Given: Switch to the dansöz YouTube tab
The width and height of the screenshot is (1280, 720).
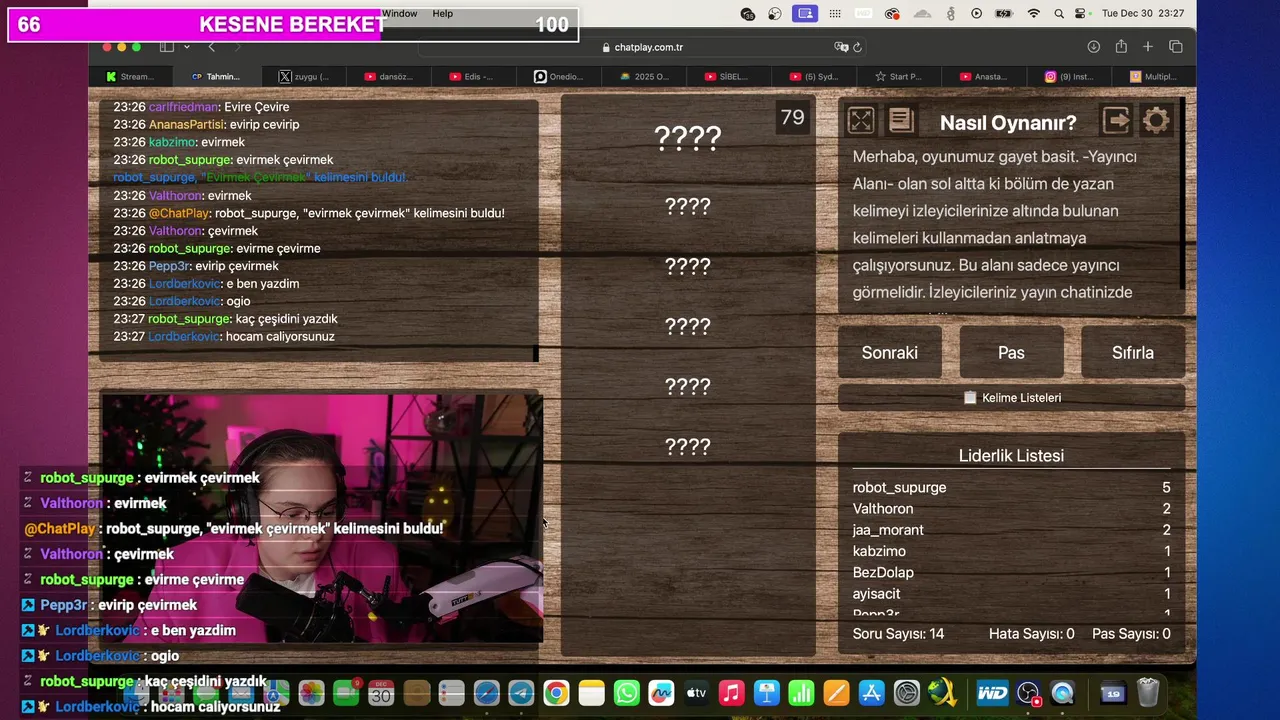Looking at the screenshot, I should pyautogui.click(x=390, y=76).
